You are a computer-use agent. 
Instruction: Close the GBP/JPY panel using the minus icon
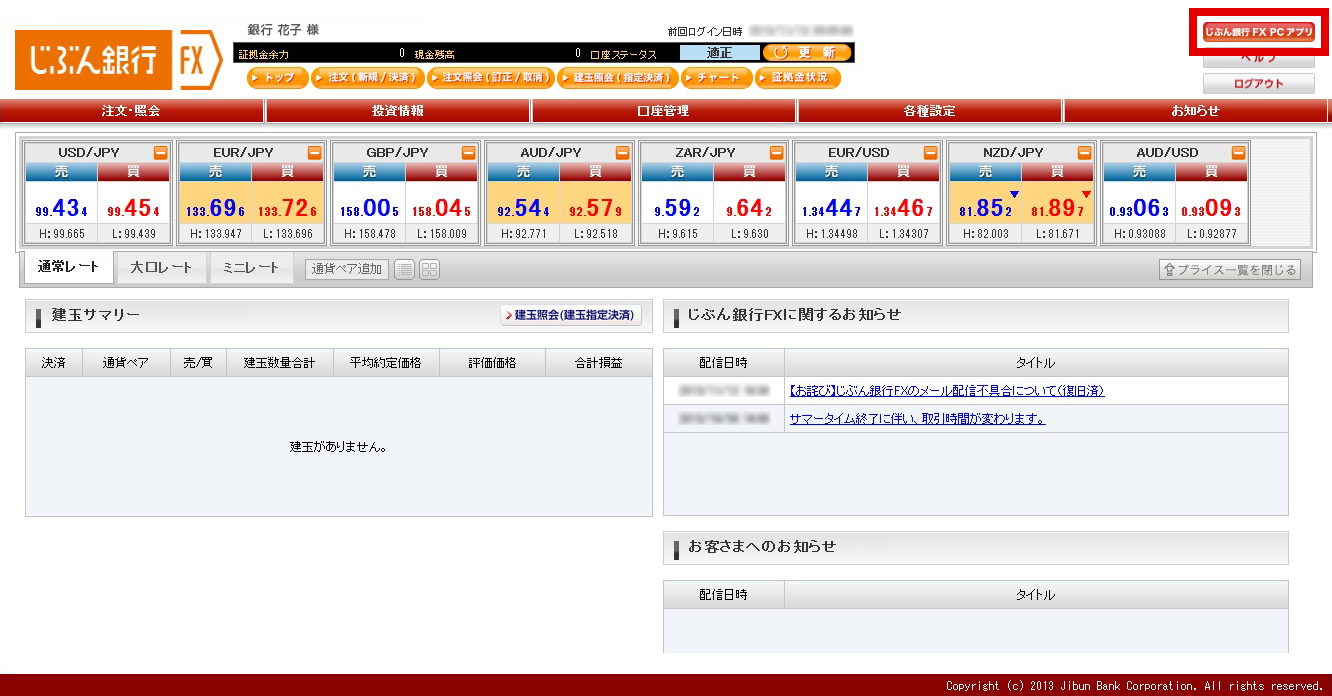coord(469,153)
